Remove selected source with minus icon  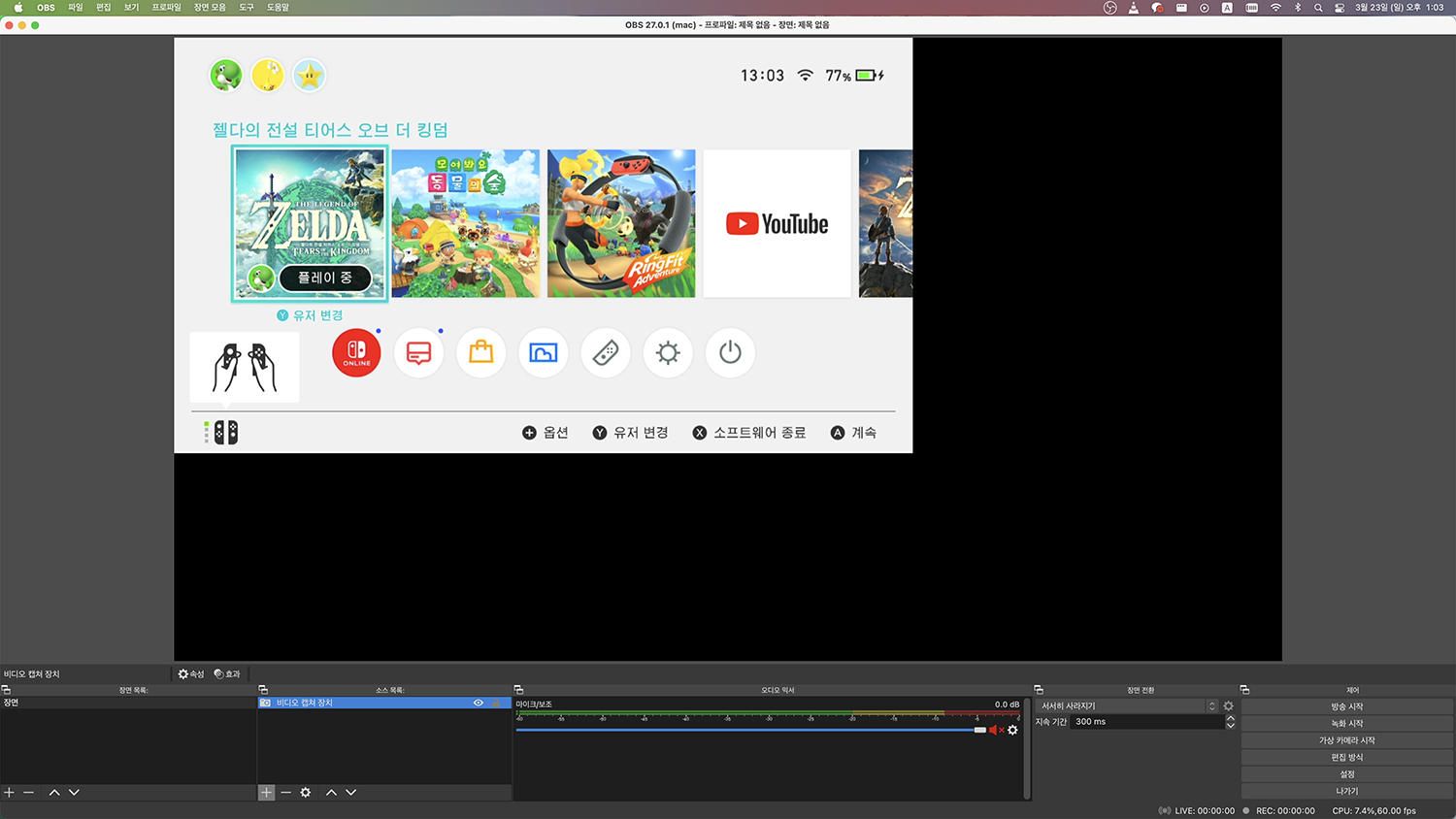[x=285, y=793]
